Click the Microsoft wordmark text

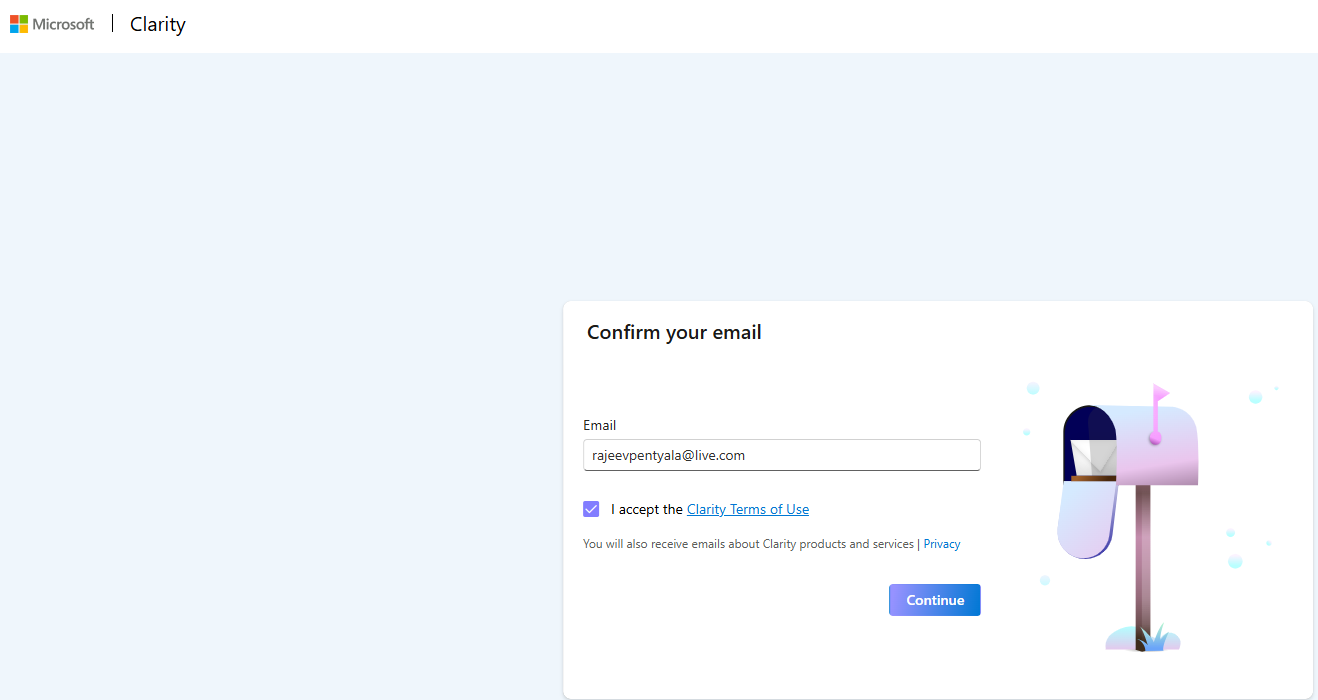(x=64, y=24)
